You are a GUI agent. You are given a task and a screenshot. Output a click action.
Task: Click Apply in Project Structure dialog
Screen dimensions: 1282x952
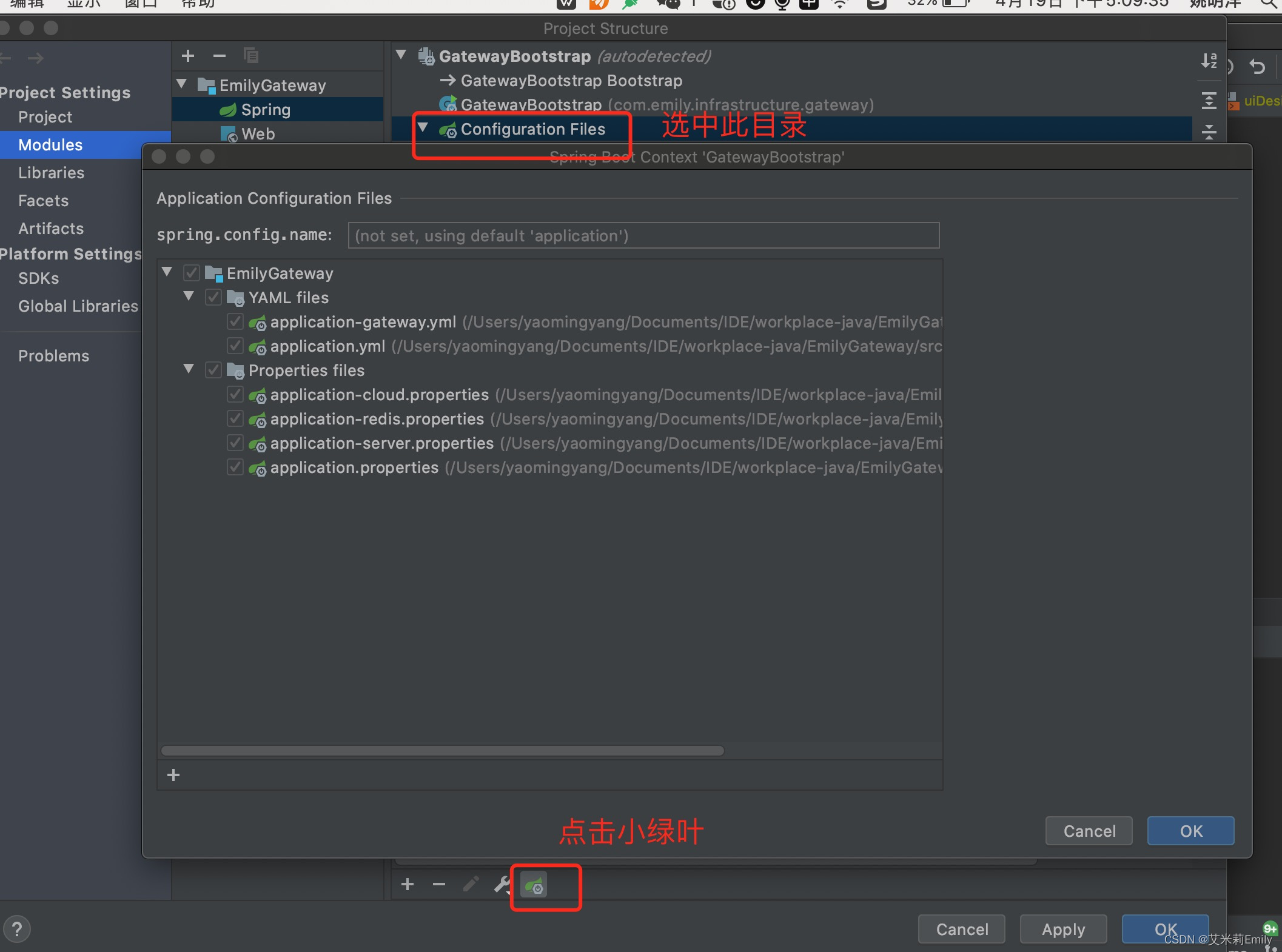click(x=1063, y=929)
